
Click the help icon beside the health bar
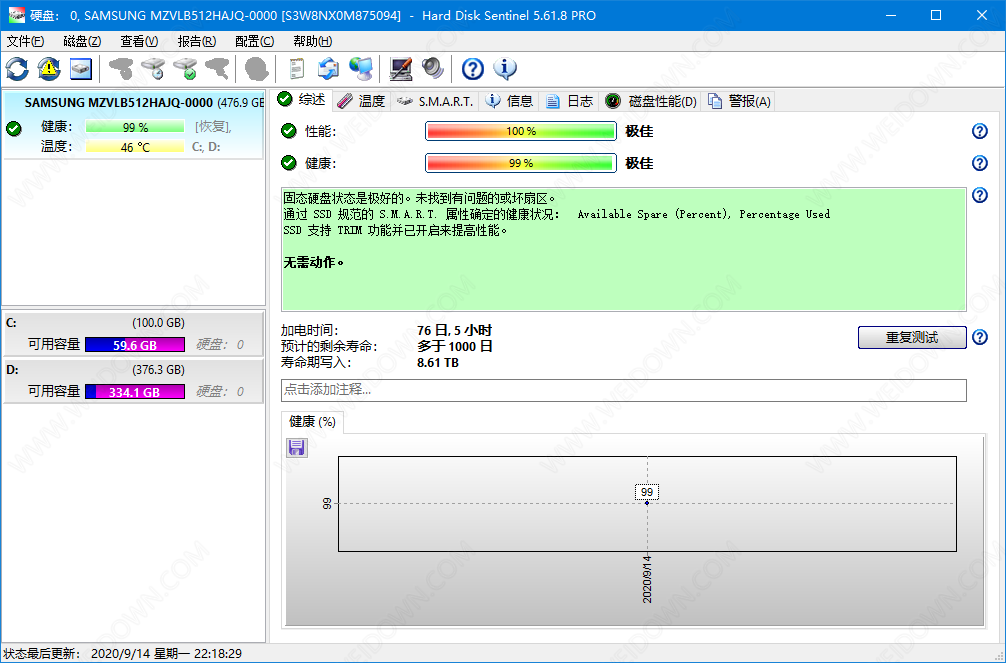[x=980, y=163]
